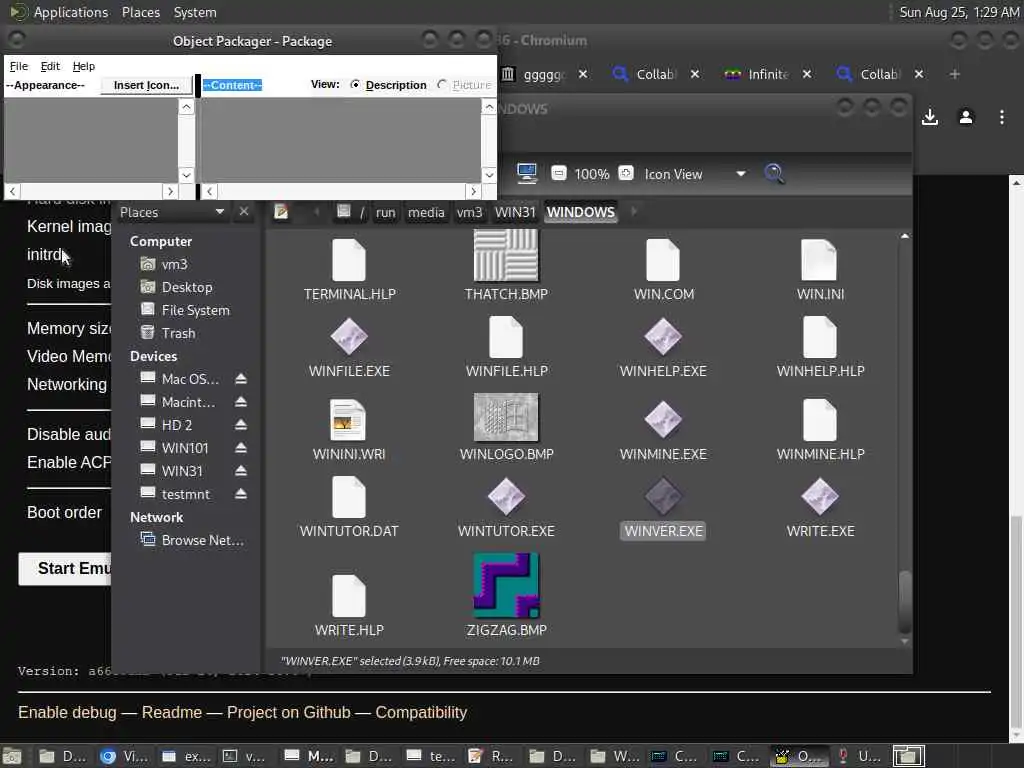Open Chromium profile icon
1024x768 pixels.
click(x=966, y=117)
